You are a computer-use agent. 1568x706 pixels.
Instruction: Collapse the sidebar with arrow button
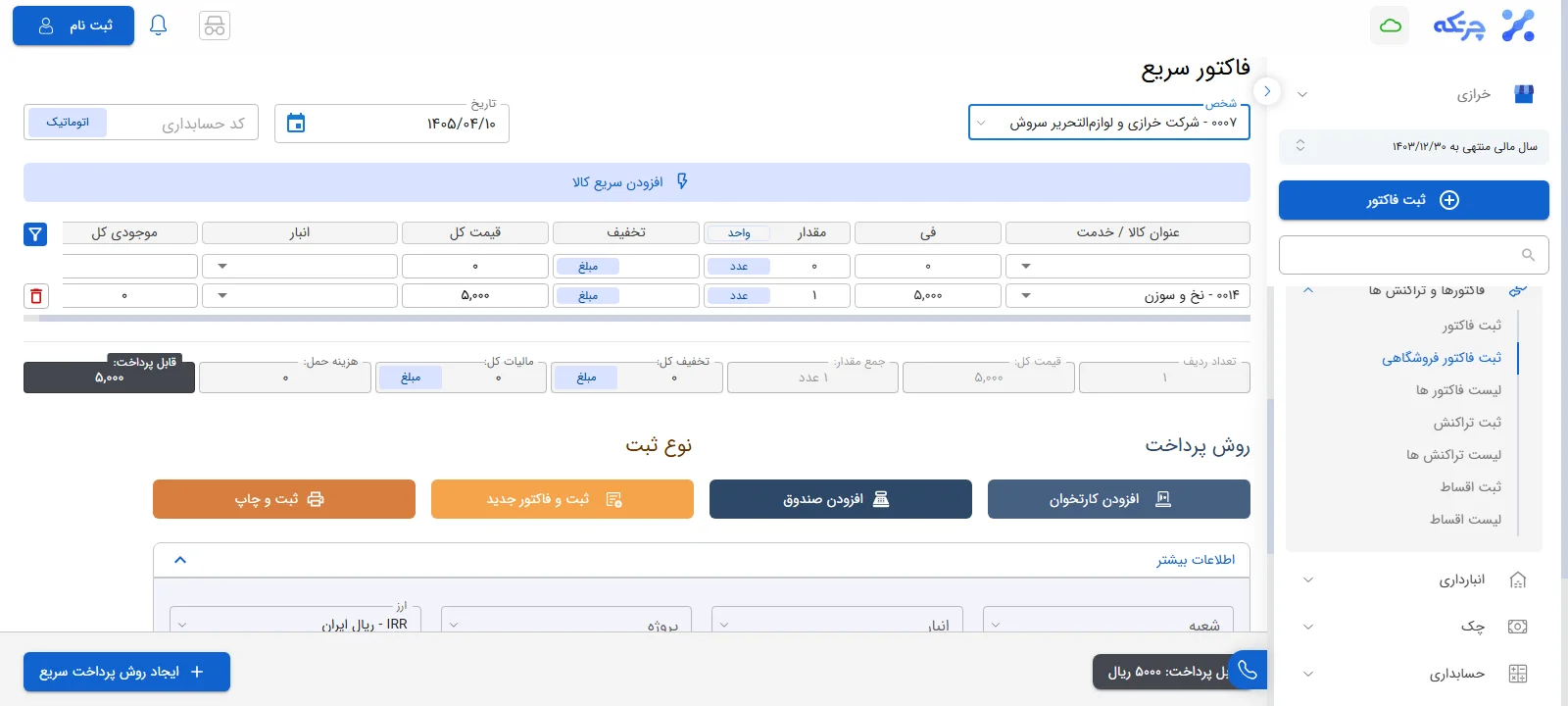[x=1267, y=91]
